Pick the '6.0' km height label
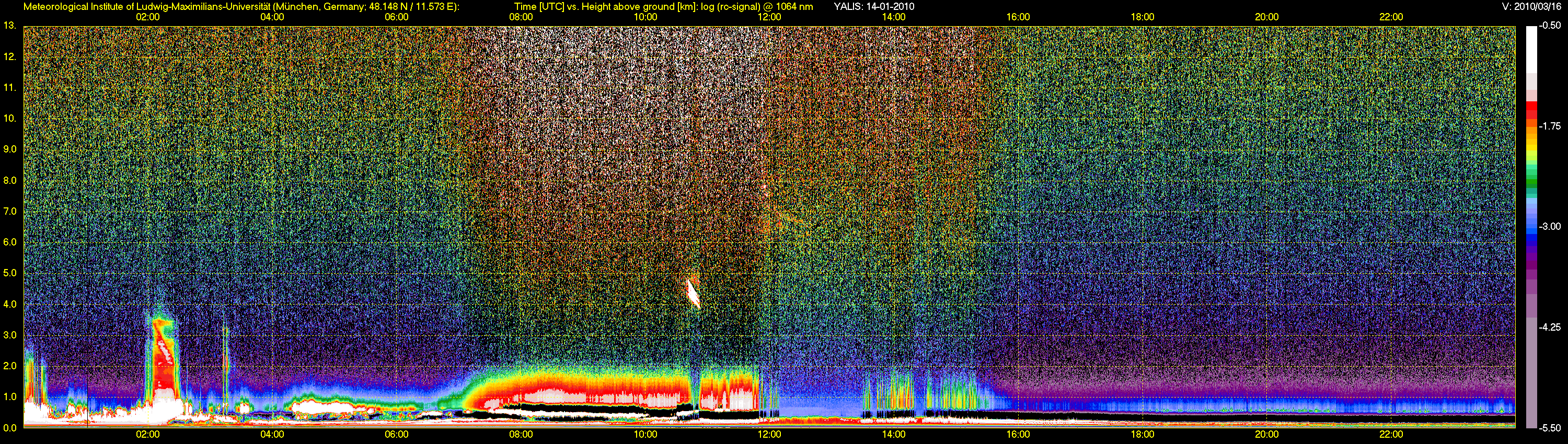Viewport: 1568px width, 444px height. [x=10, y=242]
